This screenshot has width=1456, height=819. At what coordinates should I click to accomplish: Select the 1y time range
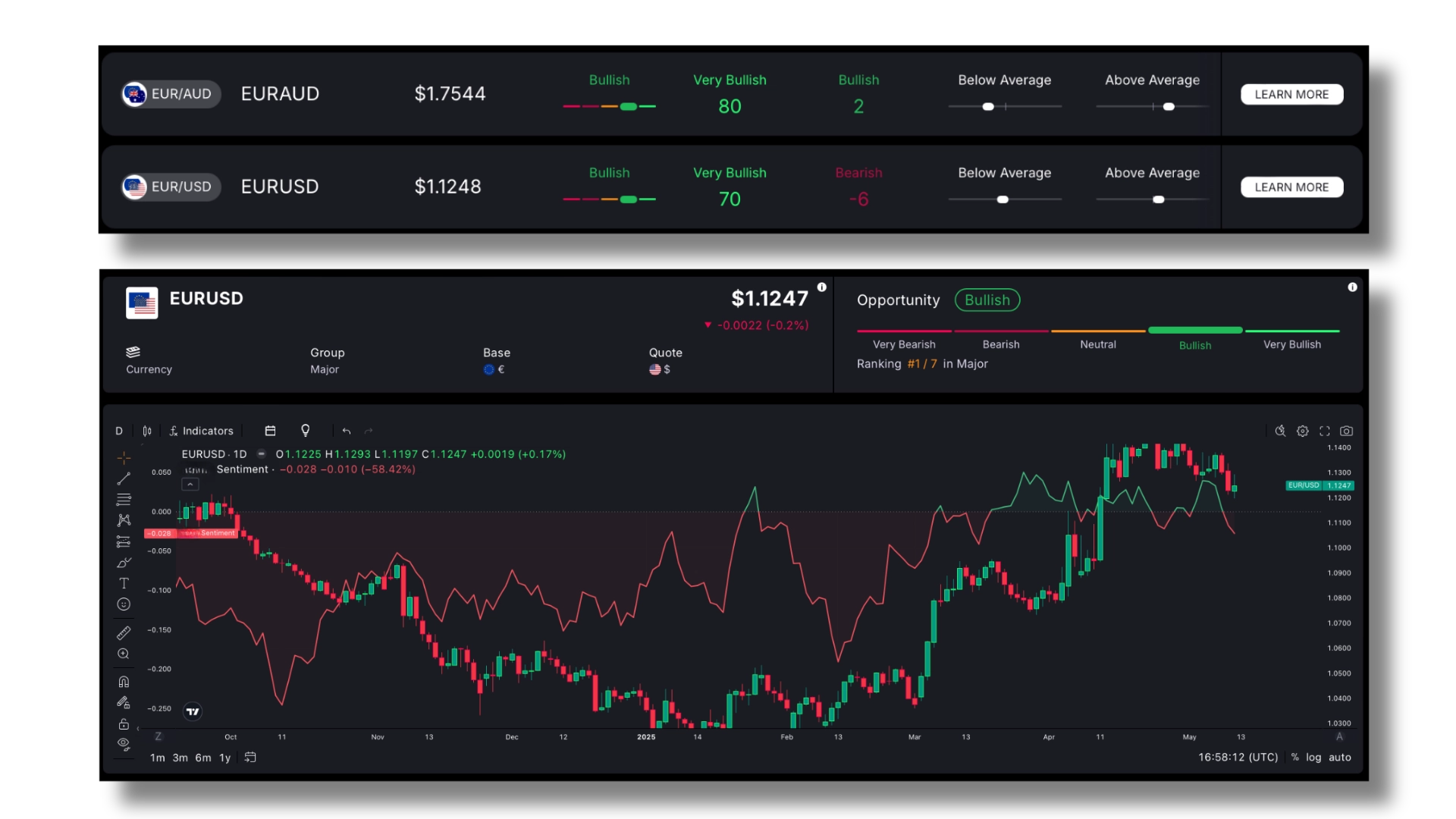click(x=224, y=758)
